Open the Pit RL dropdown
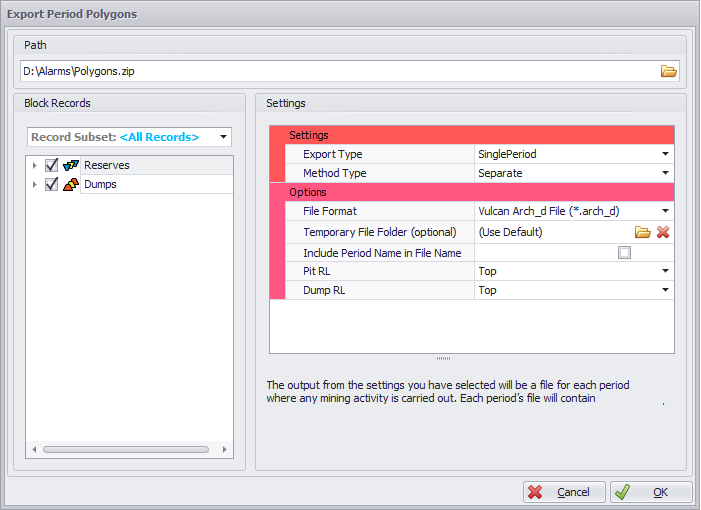The image size is (701, 510). (x=665, y=271)
